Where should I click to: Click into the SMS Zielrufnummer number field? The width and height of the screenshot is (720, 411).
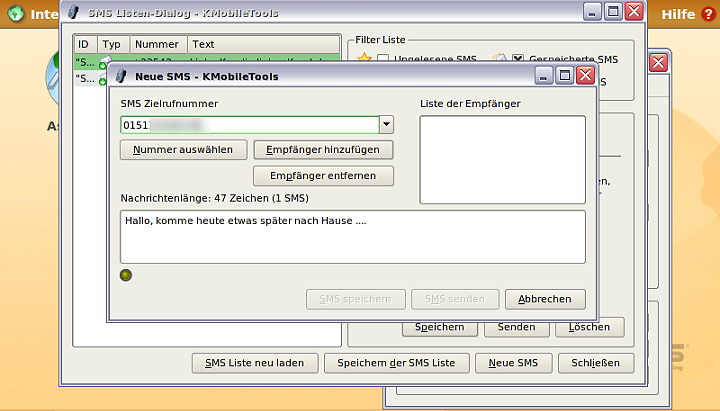pos(249,125)
